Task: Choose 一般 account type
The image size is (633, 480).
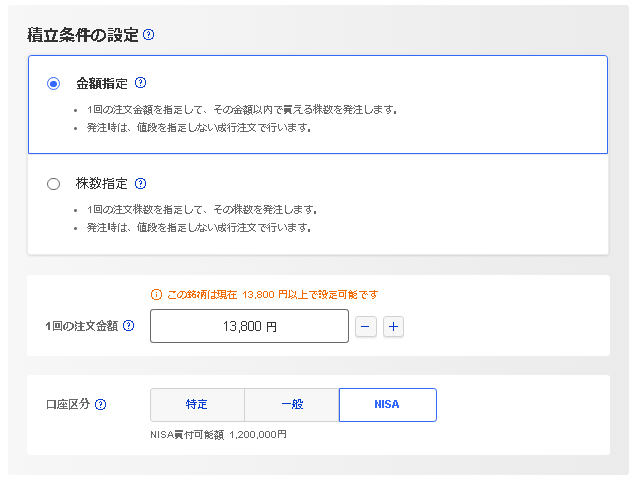Action: [291, 405]
